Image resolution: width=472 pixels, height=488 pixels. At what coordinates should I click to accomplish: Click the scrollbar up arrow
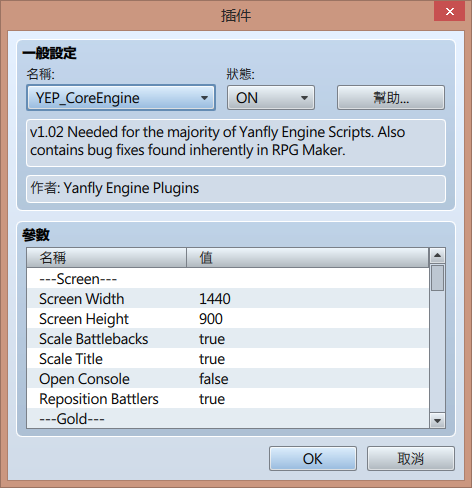click(437, 256)
